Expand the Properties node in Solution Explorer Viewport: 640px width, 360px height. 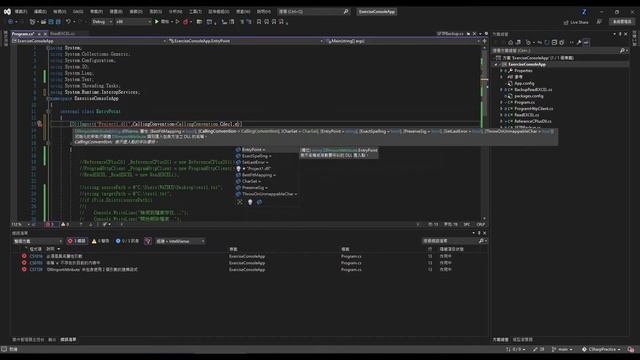(x=502, y=71)
